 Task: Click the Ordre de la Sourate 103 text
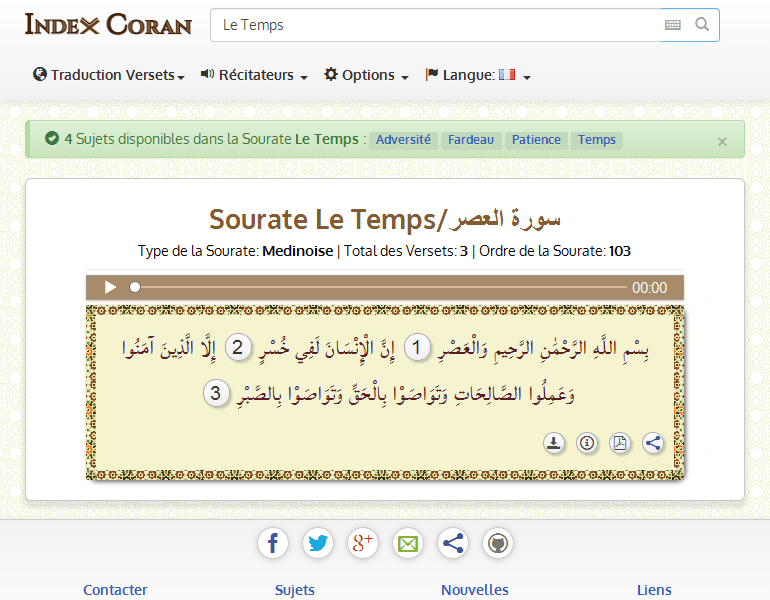555,251
